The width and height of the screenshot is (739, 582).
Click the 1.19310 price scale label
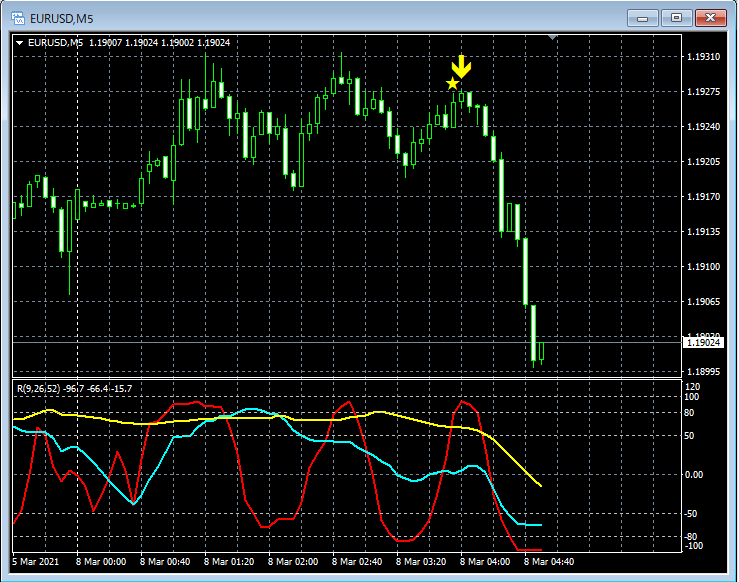(x=704, y=57)
